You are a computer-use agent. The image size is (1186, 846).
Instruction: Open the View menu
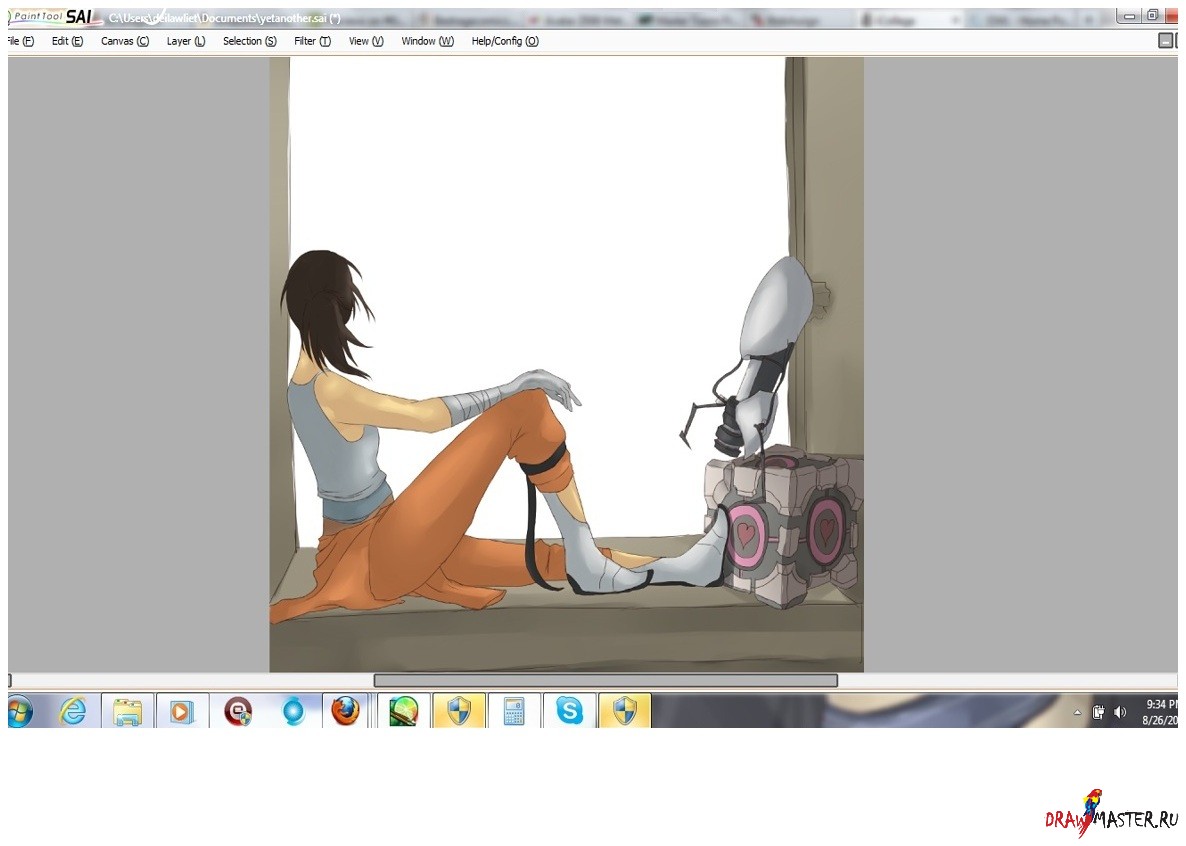click(366, 41)
